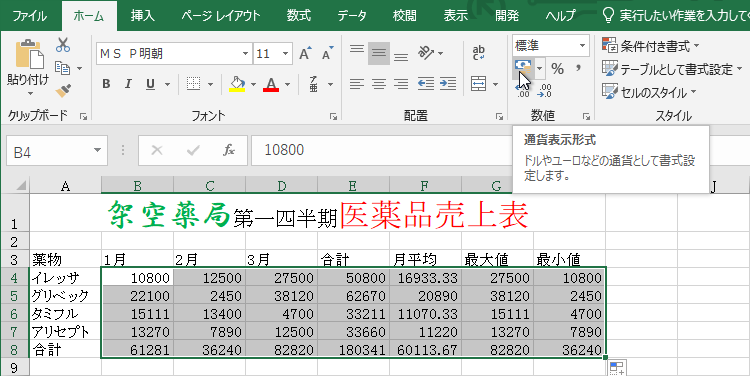Image resolution: width=750 pixels, height=376 pixels.
Task: Align text left
Action: [x=357, y=84]
